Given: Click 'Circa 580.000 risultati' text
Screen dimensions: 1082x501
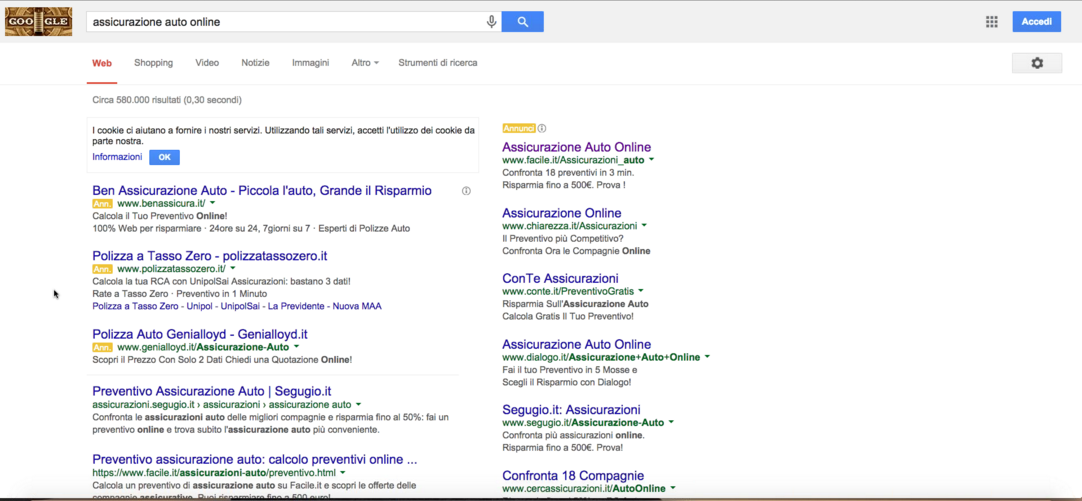Looking at the screenshot, I should (x=137, y=100).
